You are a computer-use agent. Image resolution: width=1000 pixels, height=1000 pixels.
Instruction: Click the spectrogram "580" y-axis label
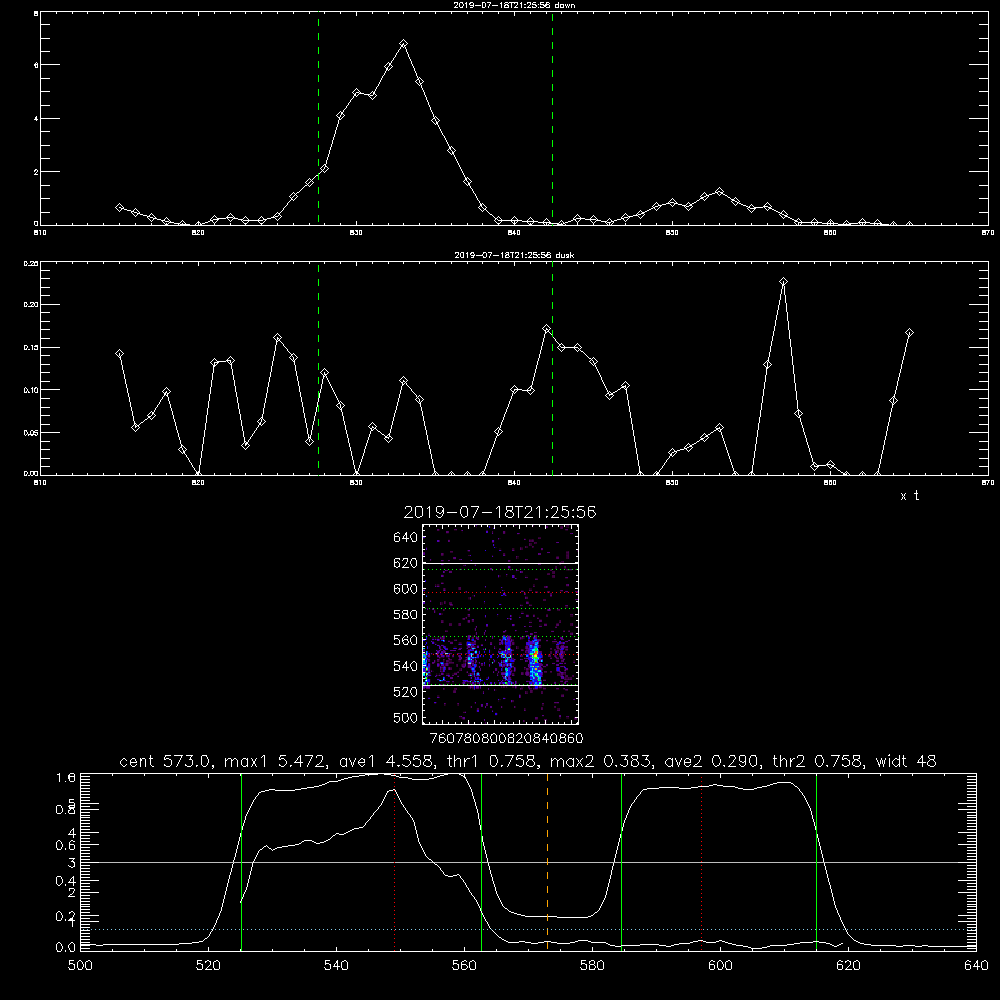406,615
